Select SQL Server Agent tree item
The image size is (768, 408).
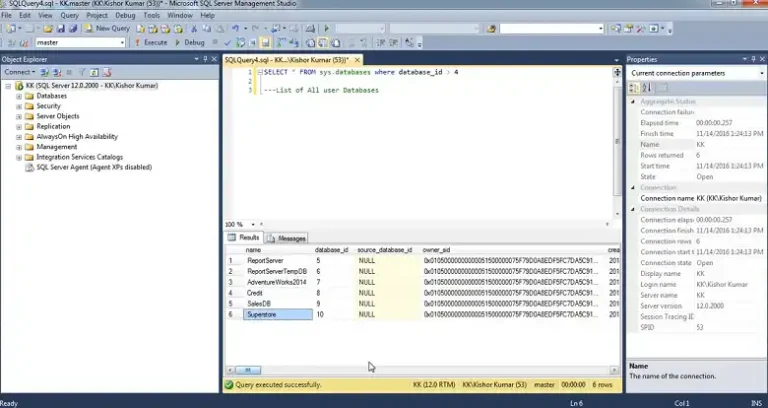pyautogui.click(x=94, y=168)
